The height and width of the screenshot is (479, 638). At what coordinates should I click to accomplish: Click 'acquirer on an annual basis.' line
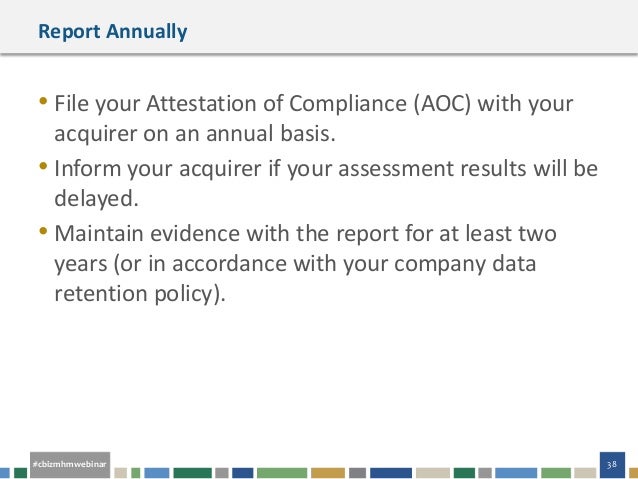point(195,133)
